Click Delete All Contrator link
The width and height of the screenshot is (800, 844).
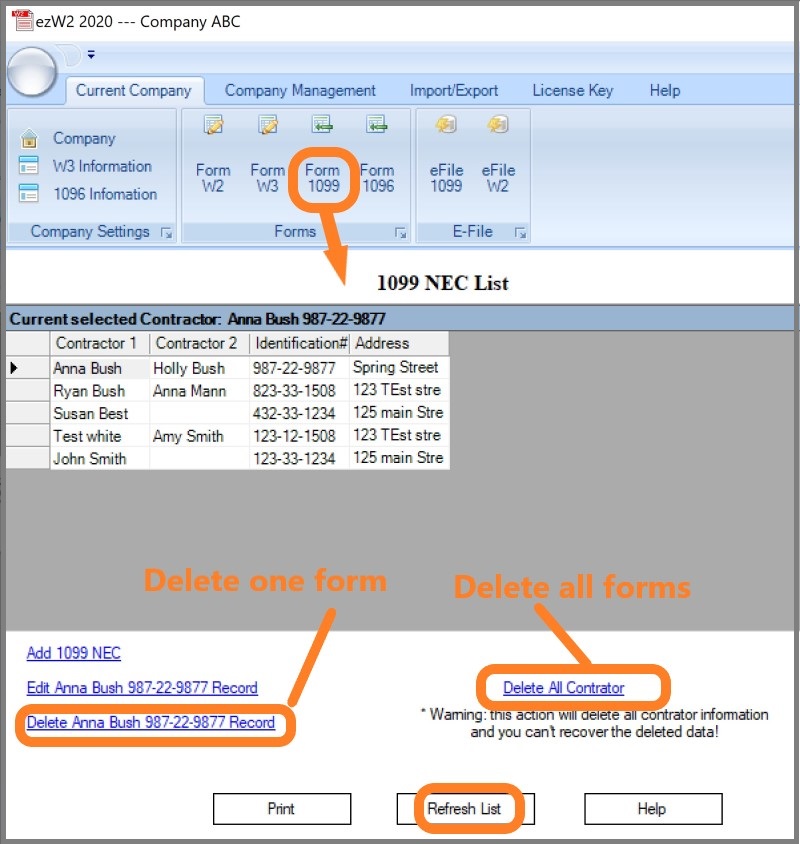coord(563,688)
